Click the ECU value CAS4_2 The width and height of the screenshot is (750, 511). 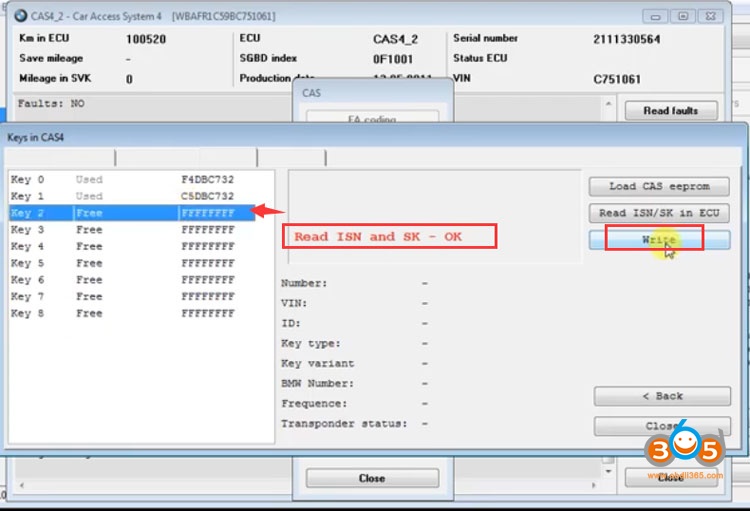tap(396, 39)
